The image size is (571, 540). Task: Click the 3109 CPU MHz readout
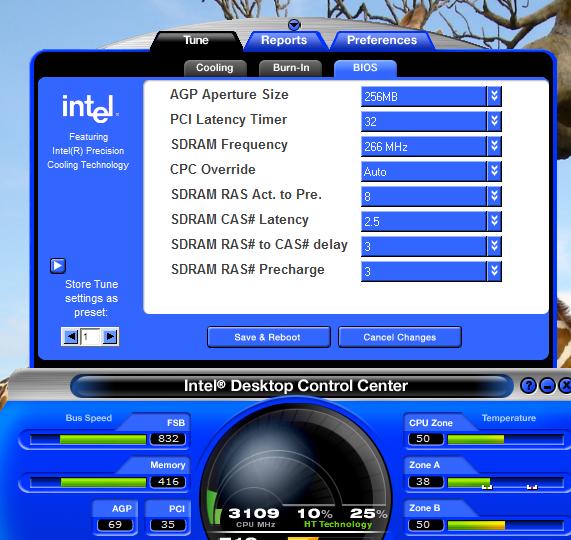254,513
